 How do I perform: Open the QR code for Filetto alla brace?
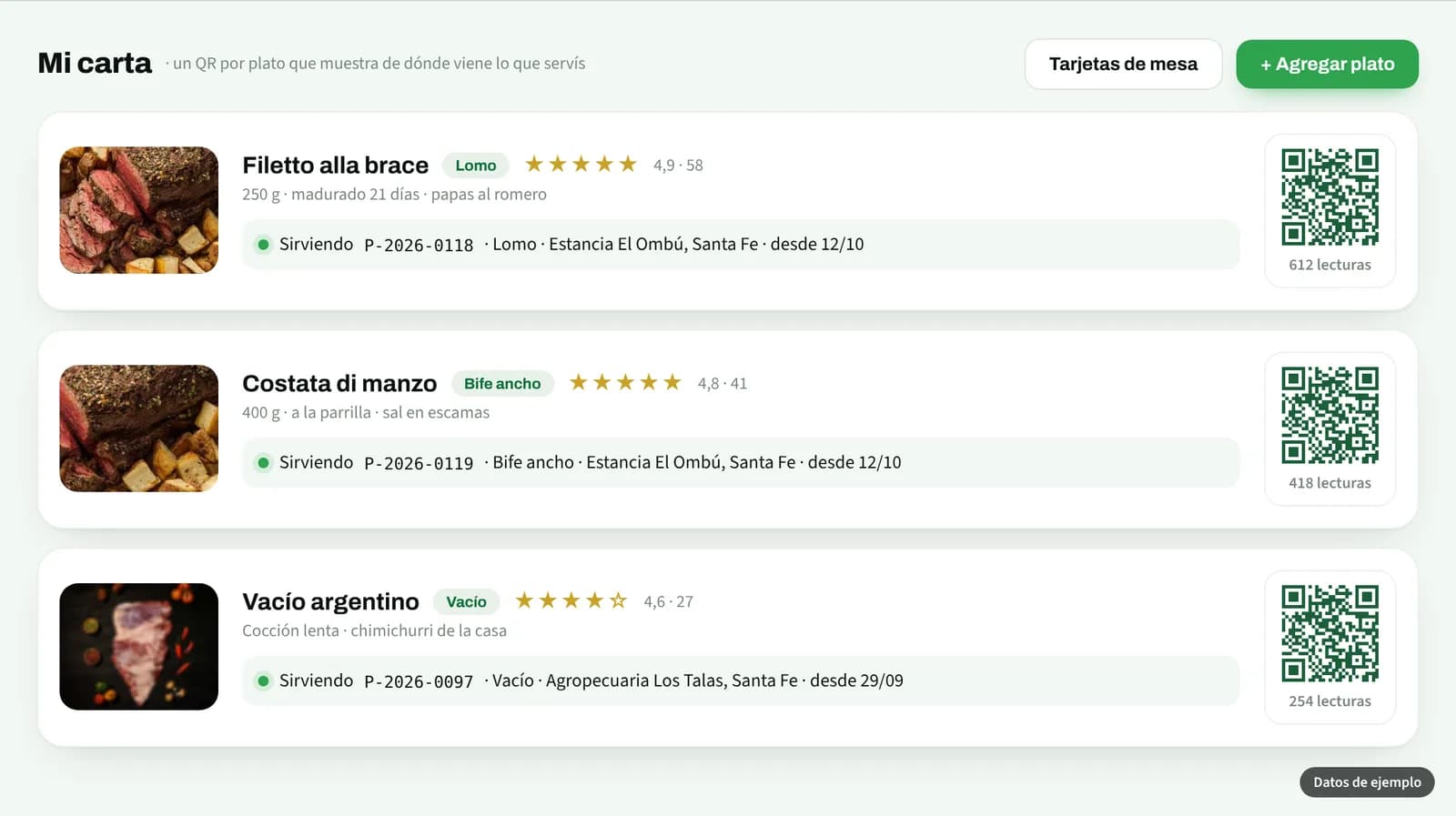1330,197
